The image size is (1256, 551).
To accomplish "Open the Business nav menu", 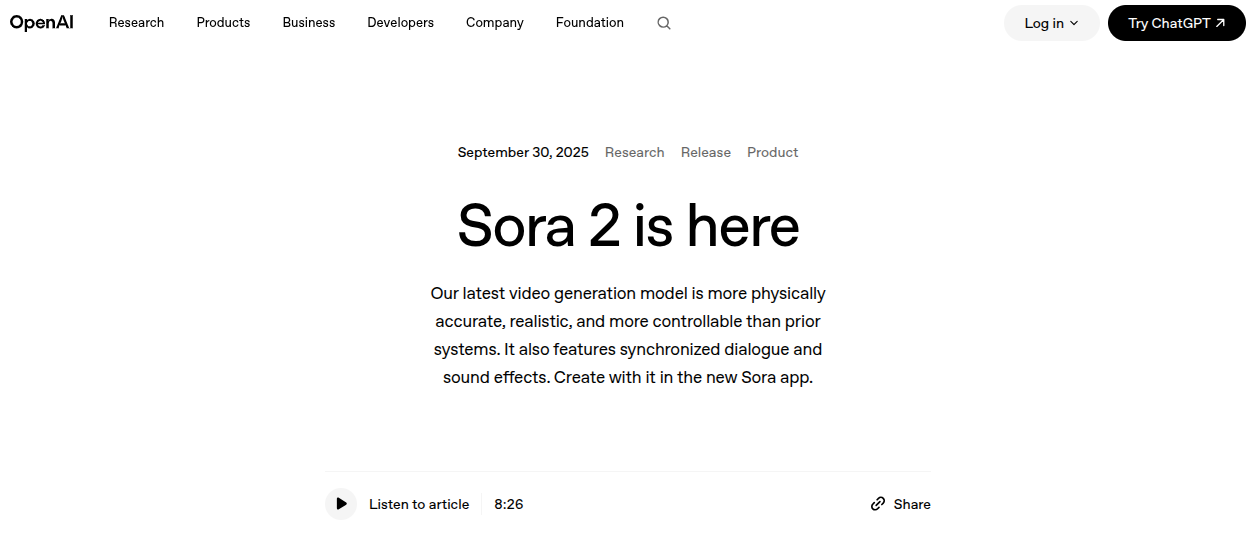I will coord(309,23).
